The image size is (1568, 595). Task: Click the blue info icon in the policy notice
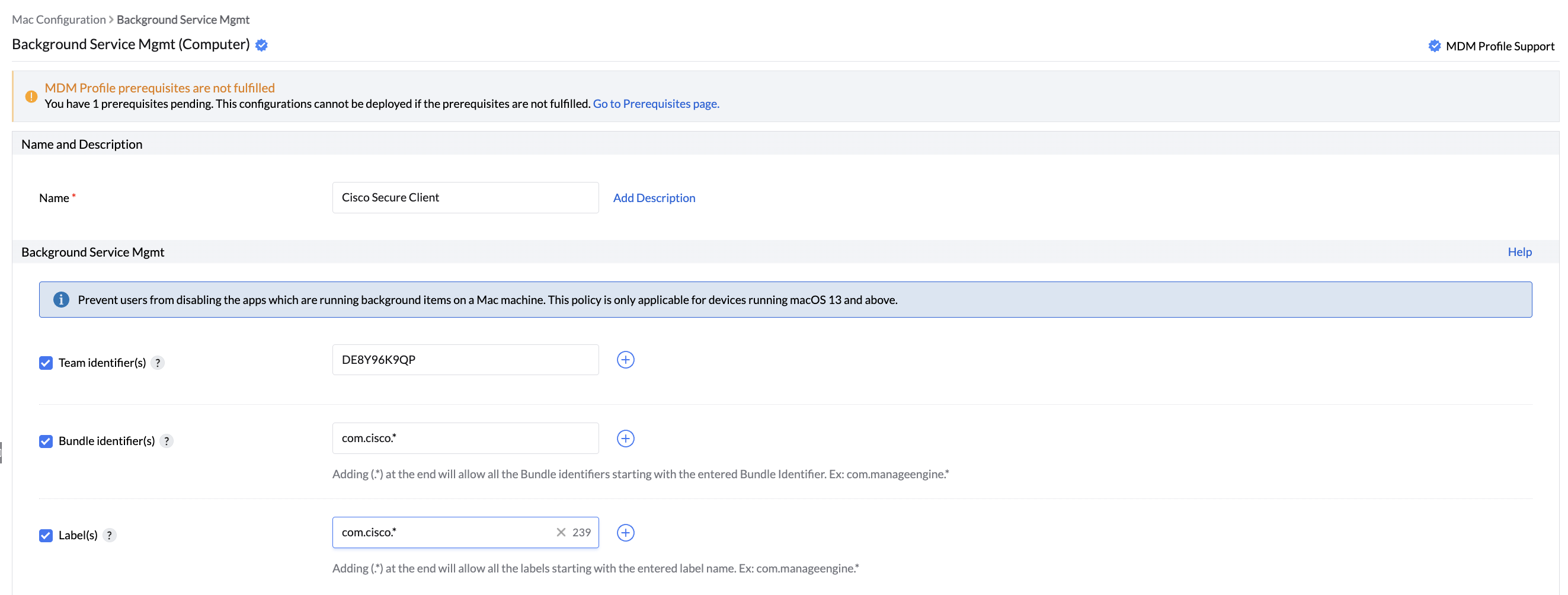click(x=61, y=299)
